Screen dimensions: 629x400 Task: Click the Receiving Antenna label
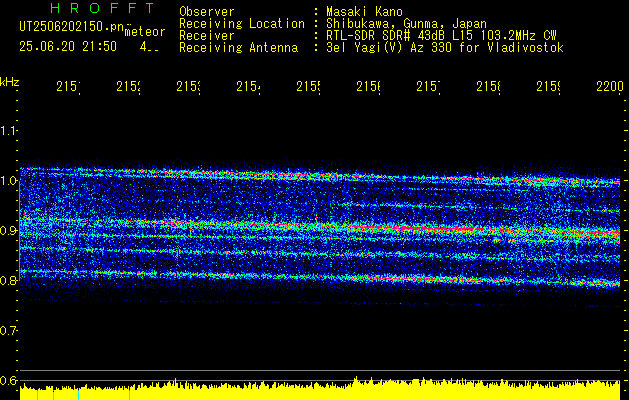click(x=238, y=48)
